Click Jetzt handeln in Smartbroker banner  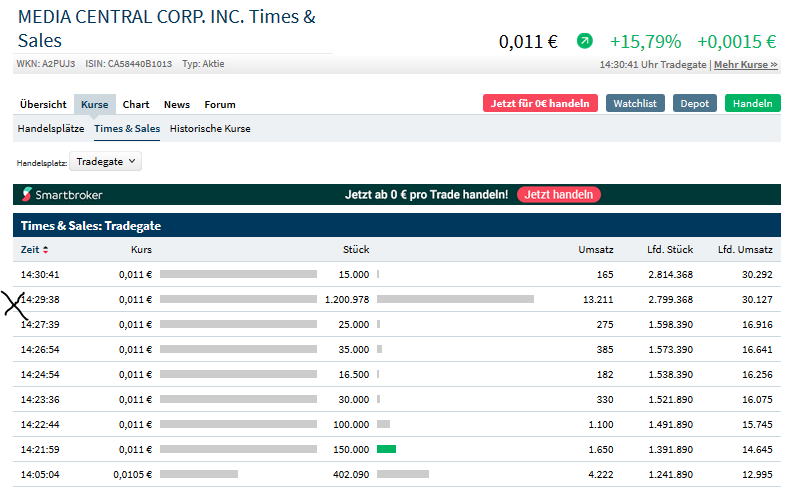click(x=559, y=195)
